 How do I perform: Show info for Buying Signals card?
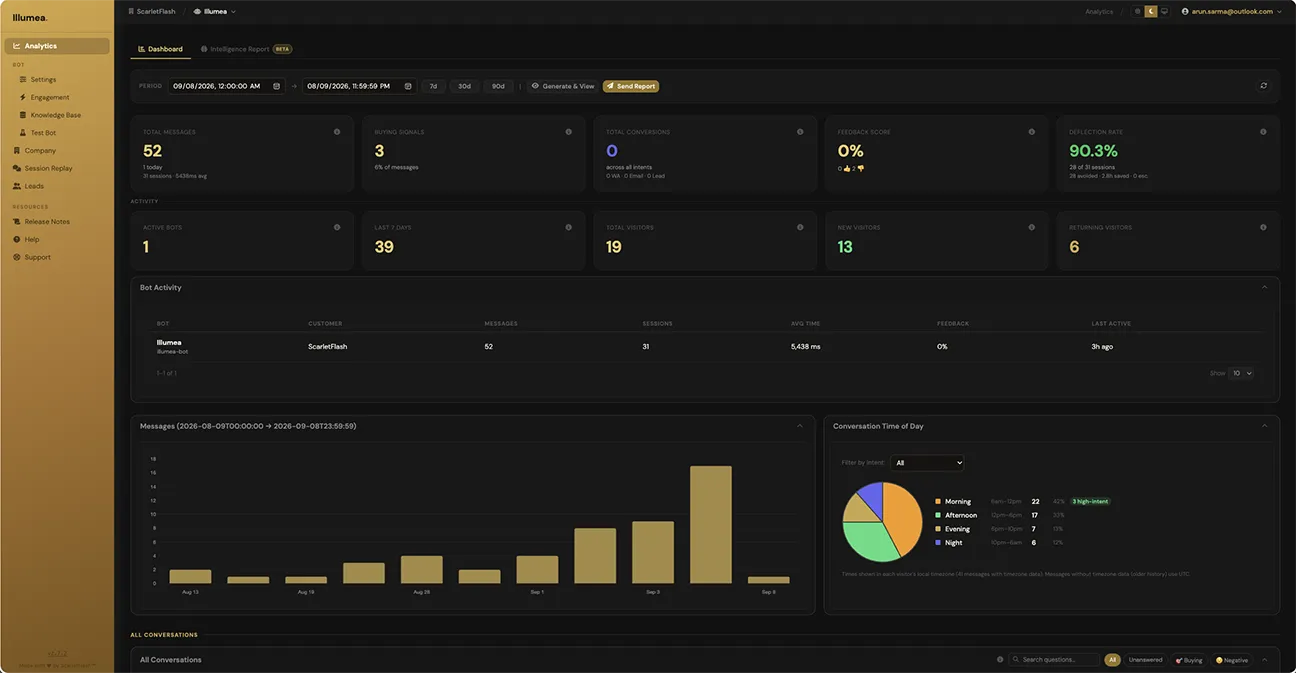click(569, 132)
